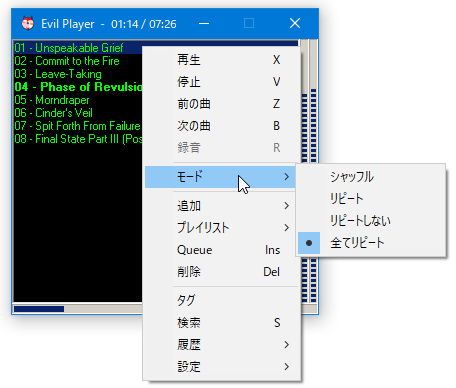Select リピートしない (no repeat) mode

(371, 221)
